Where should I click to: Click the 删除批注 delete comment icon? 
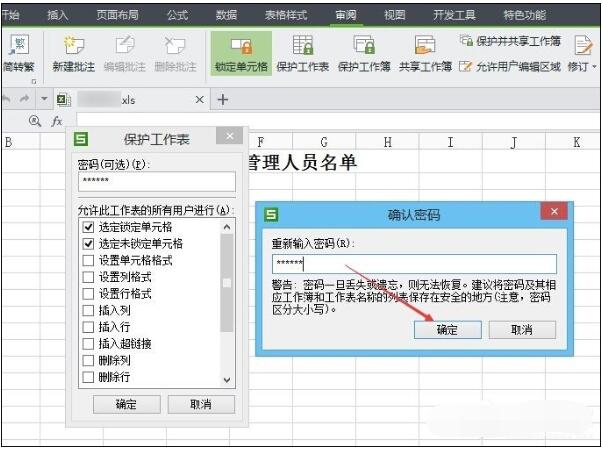tap(175, 45)
